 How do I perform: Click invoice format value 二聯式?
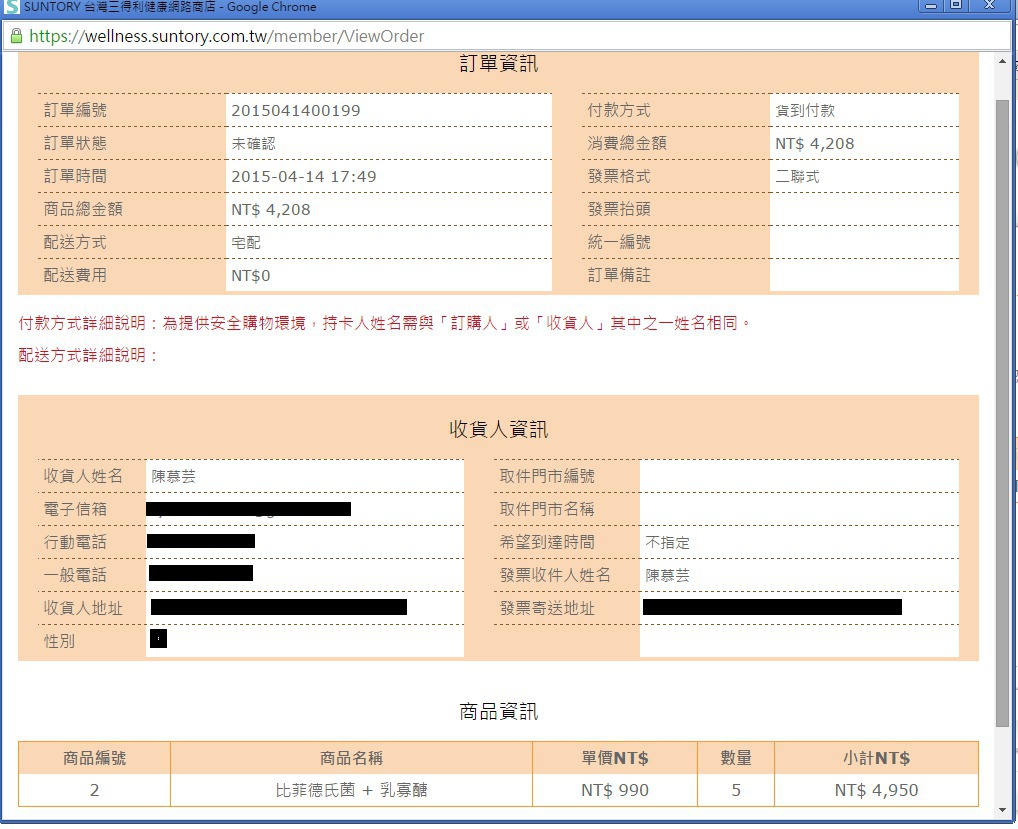coord(797,177)
